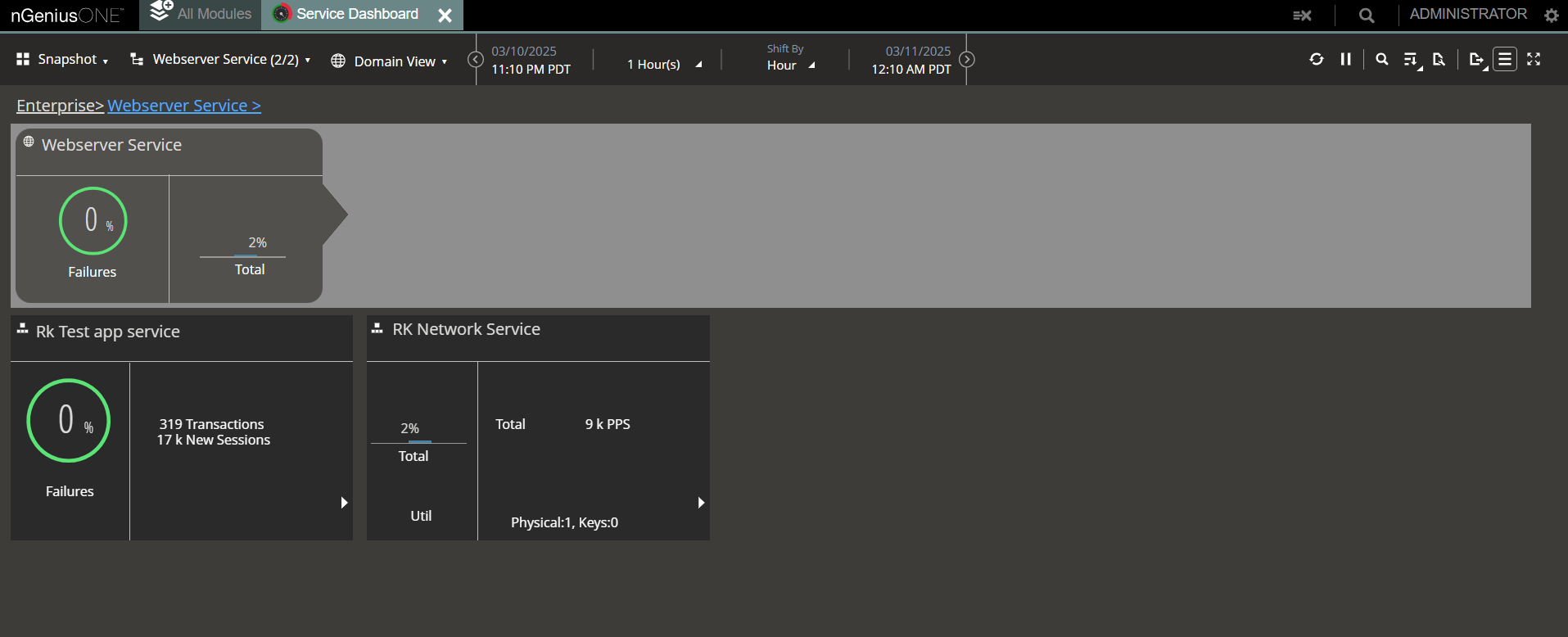Click the globe icon on Webserver Service card
Image resolution: width=1568 pixels, height=637 pixels.
tap(29, 142)
